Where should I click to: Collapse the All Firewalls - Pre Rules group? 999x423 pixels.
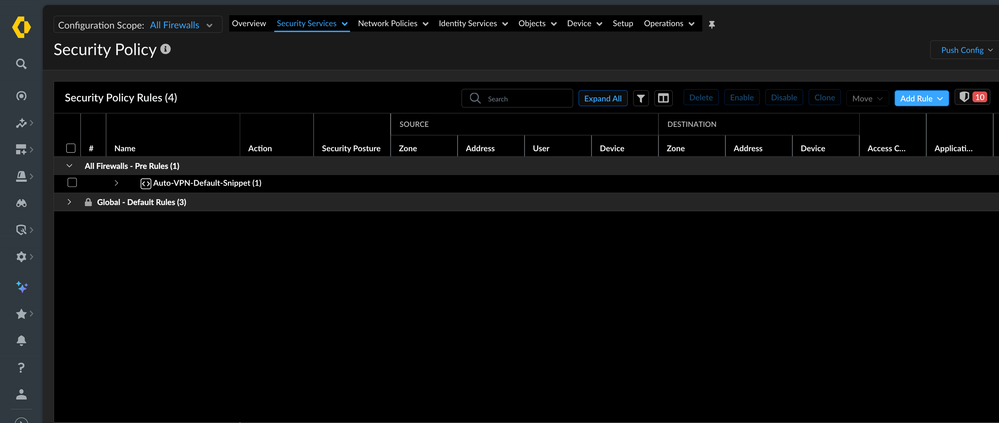coord(69,166)
